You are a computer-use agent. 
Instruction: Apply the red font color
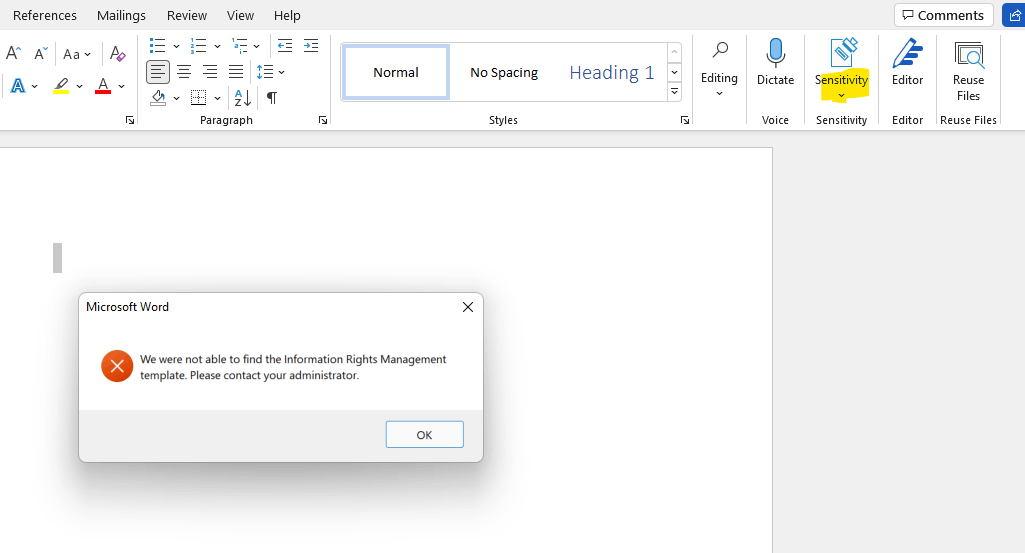[x=103, y=86]
